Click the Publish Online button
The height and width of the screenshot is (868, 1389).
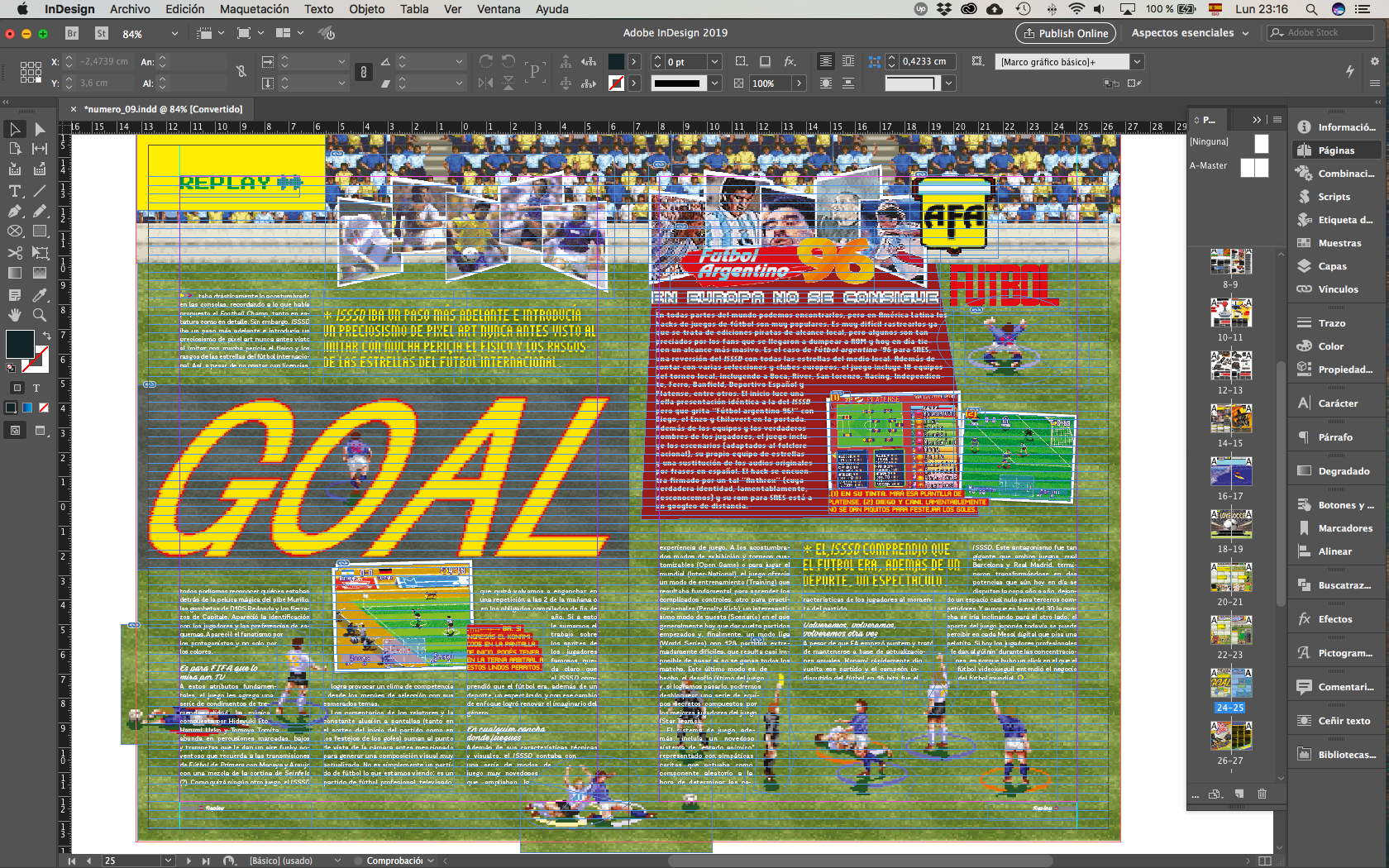(x=1066, y=33)
